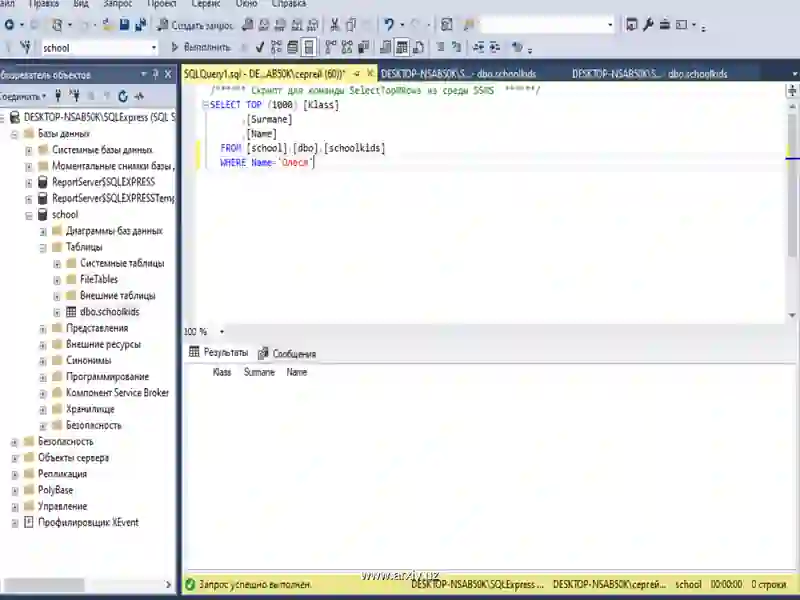
Task: Expand Системные базы данных node
Action: click(x=29, y=151)
